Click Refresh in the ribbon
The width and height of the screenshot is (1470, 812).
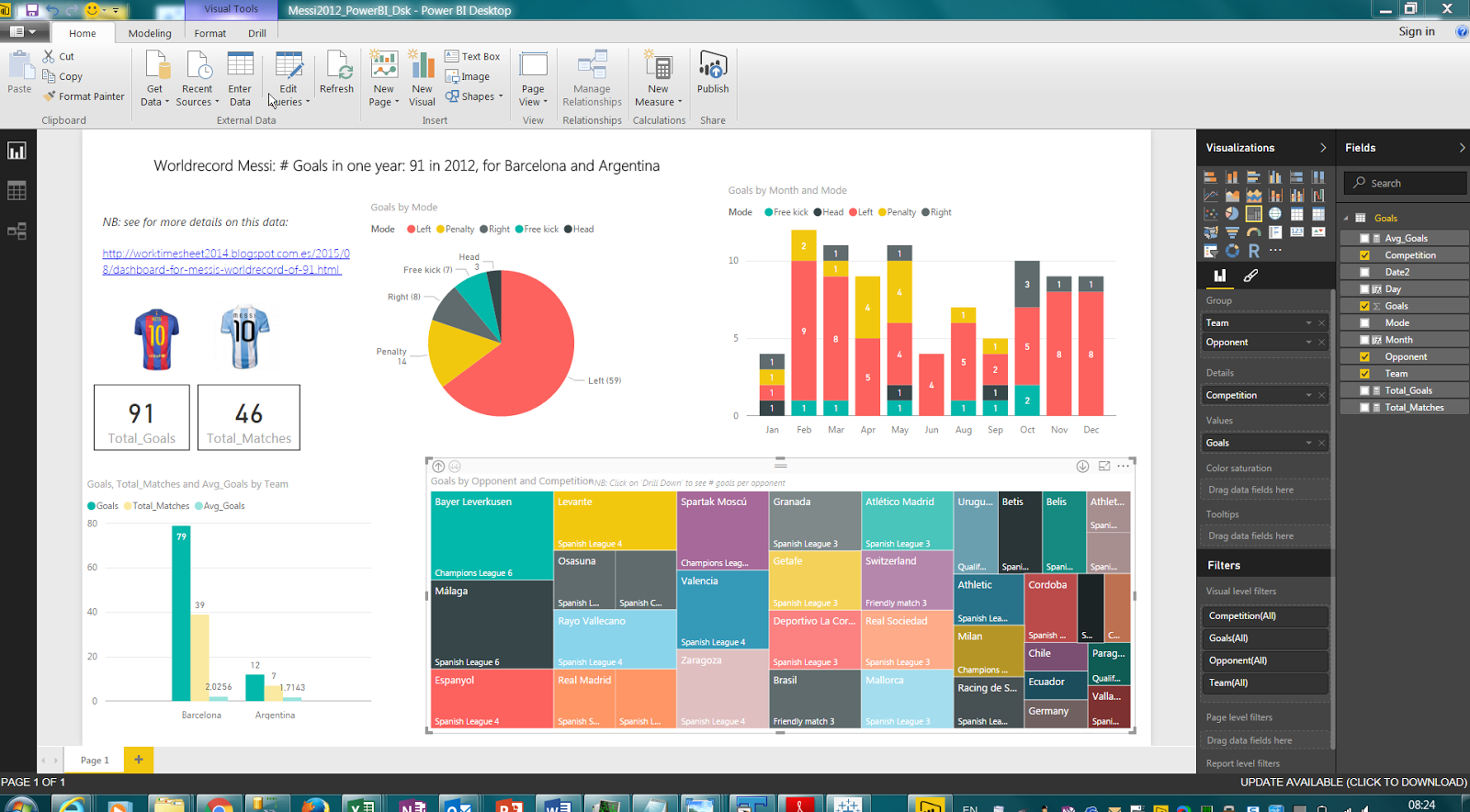click(336, 73)
